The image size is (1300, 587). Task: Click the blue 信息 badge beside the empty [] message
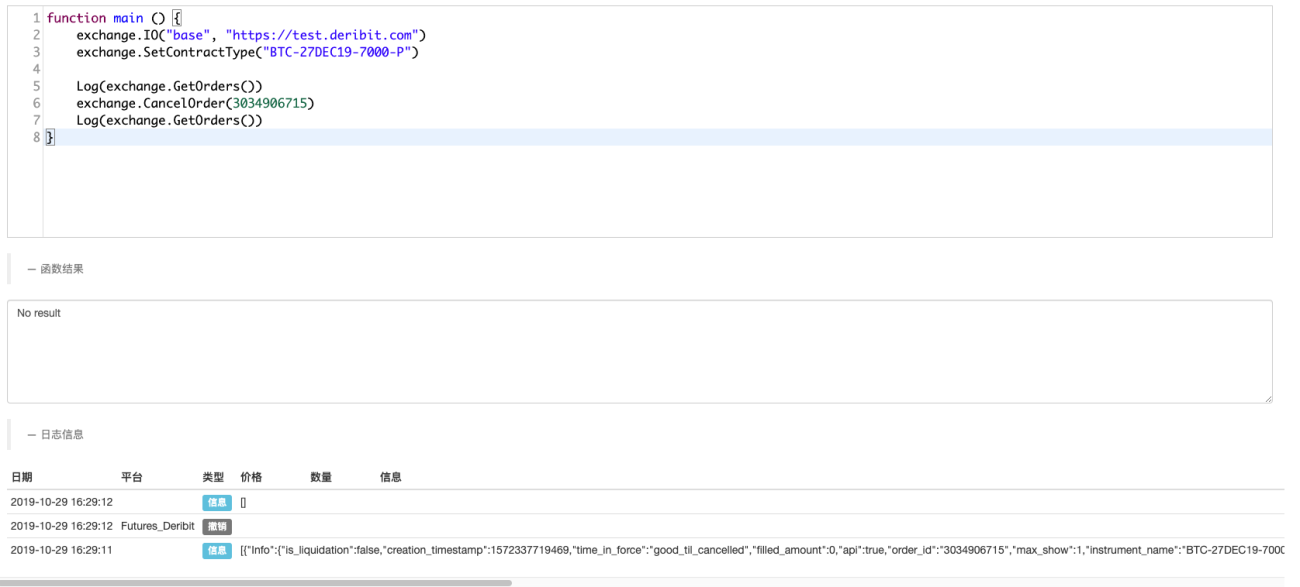(x=217, y=502)
